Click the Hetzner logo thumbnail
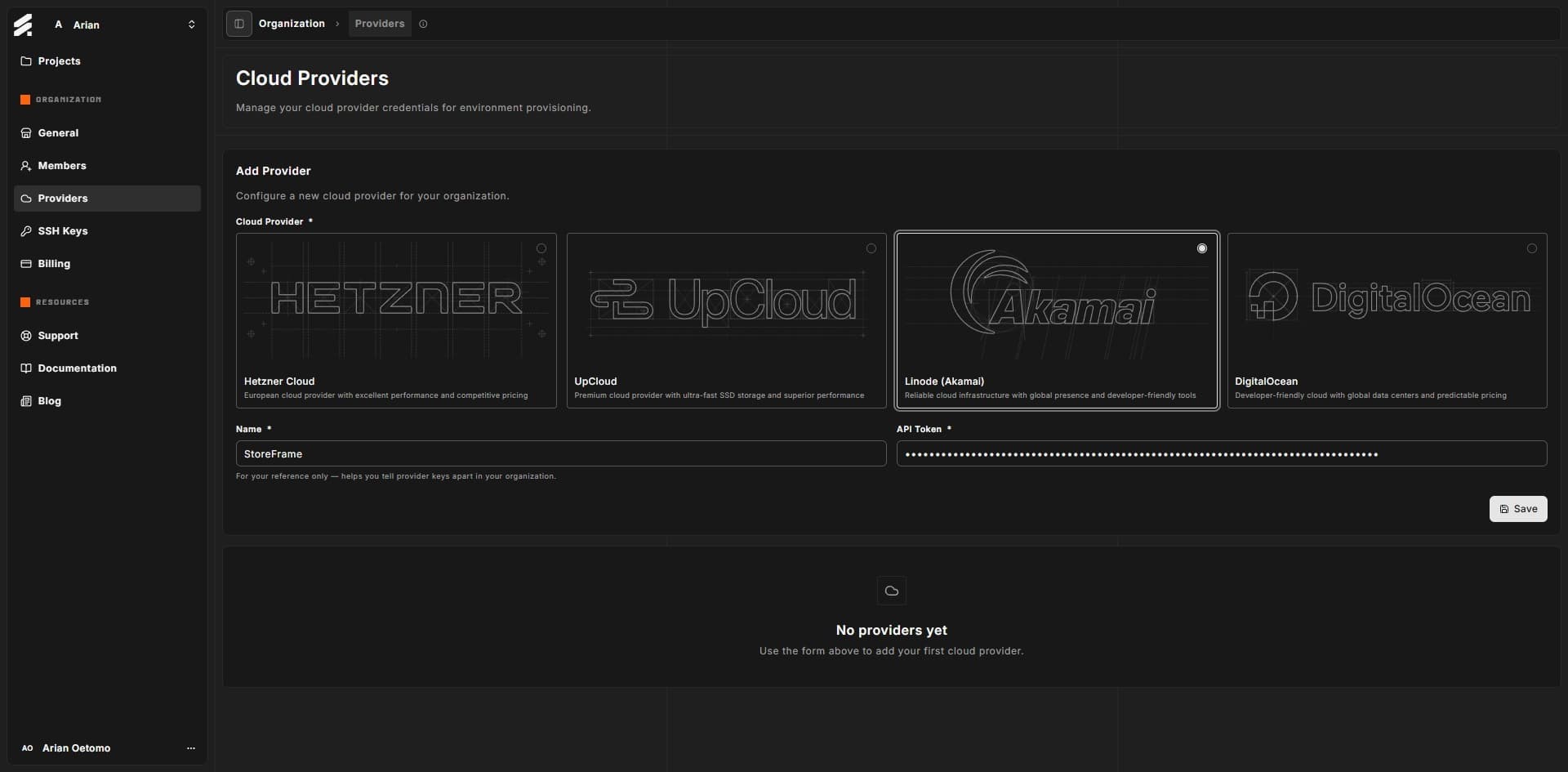This screenshot has height=772, width=1568. point(396,298)
